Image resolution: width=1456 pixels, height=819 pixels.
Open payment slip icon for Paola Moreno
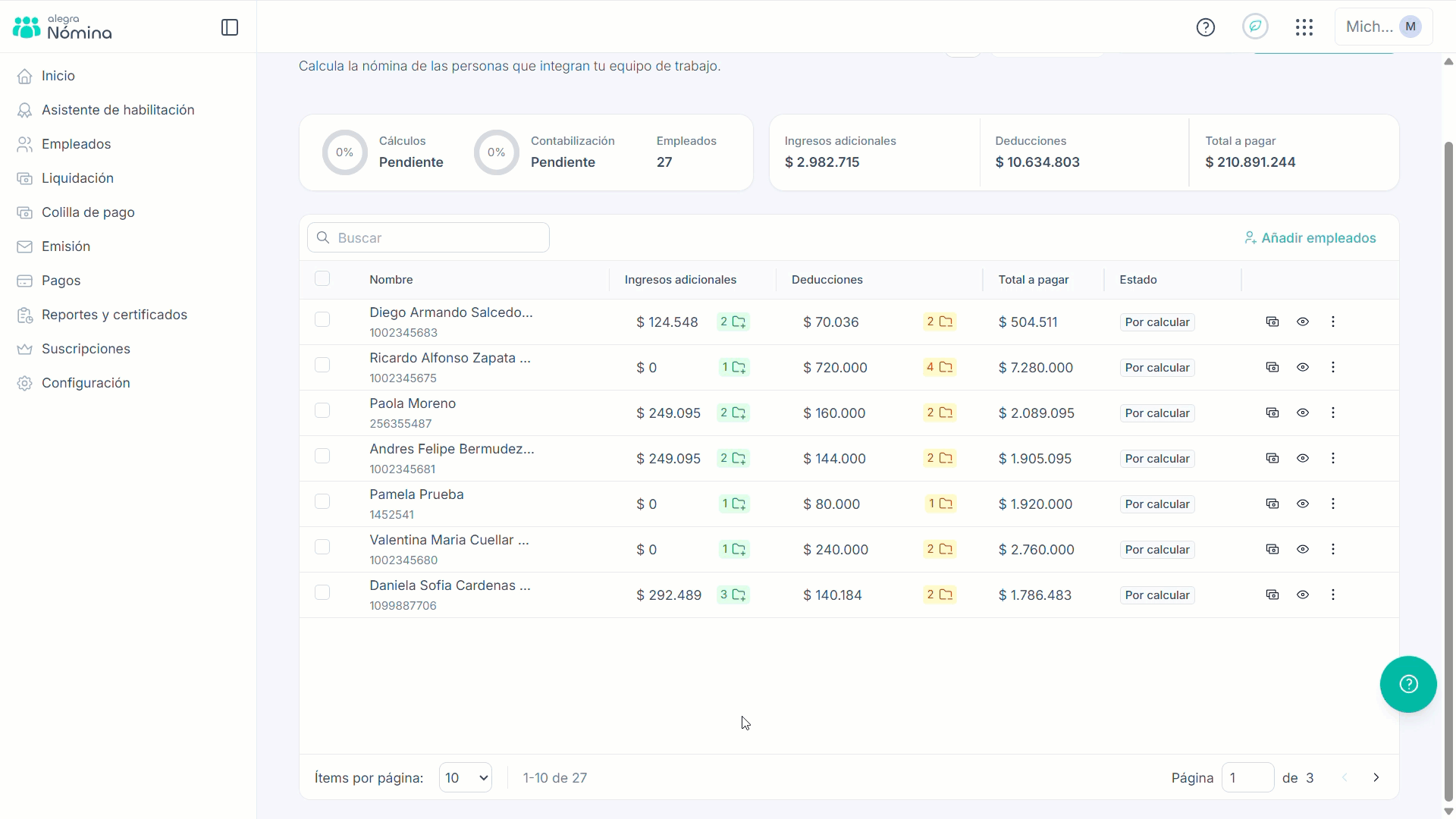click(1272, 413)
